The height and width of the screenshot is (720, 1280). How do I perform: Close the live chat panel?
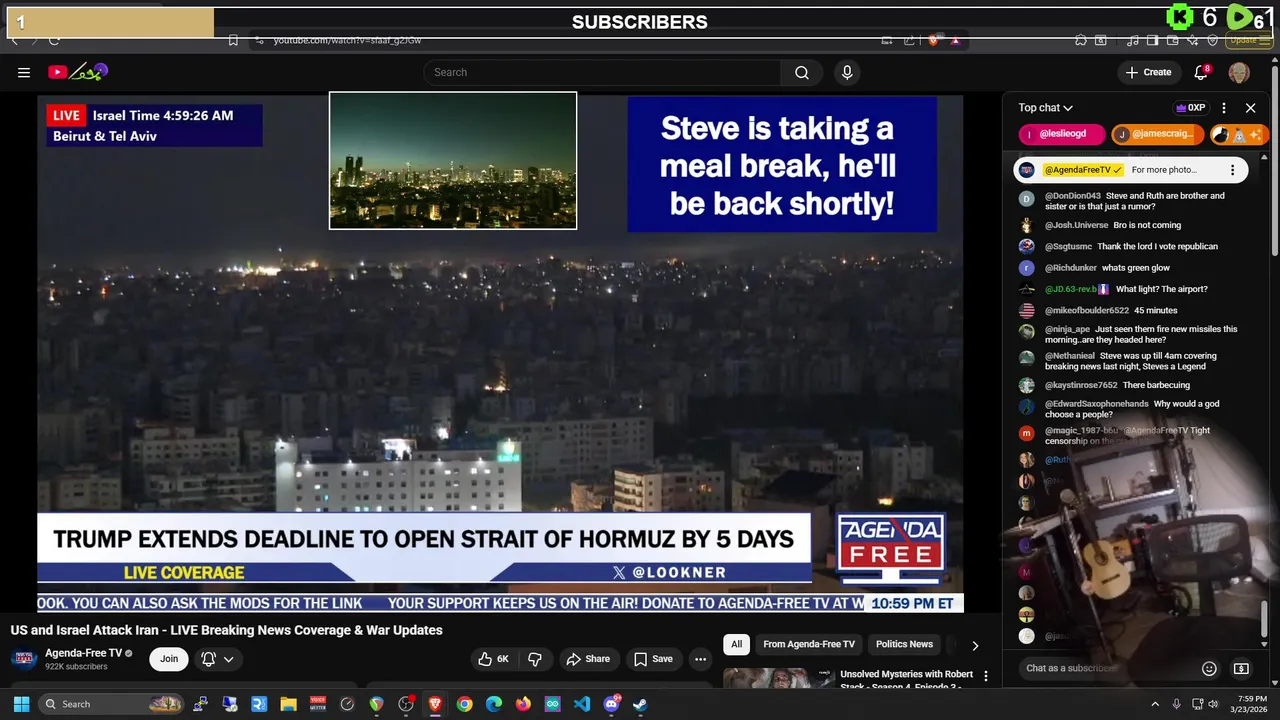[1250, 108]
